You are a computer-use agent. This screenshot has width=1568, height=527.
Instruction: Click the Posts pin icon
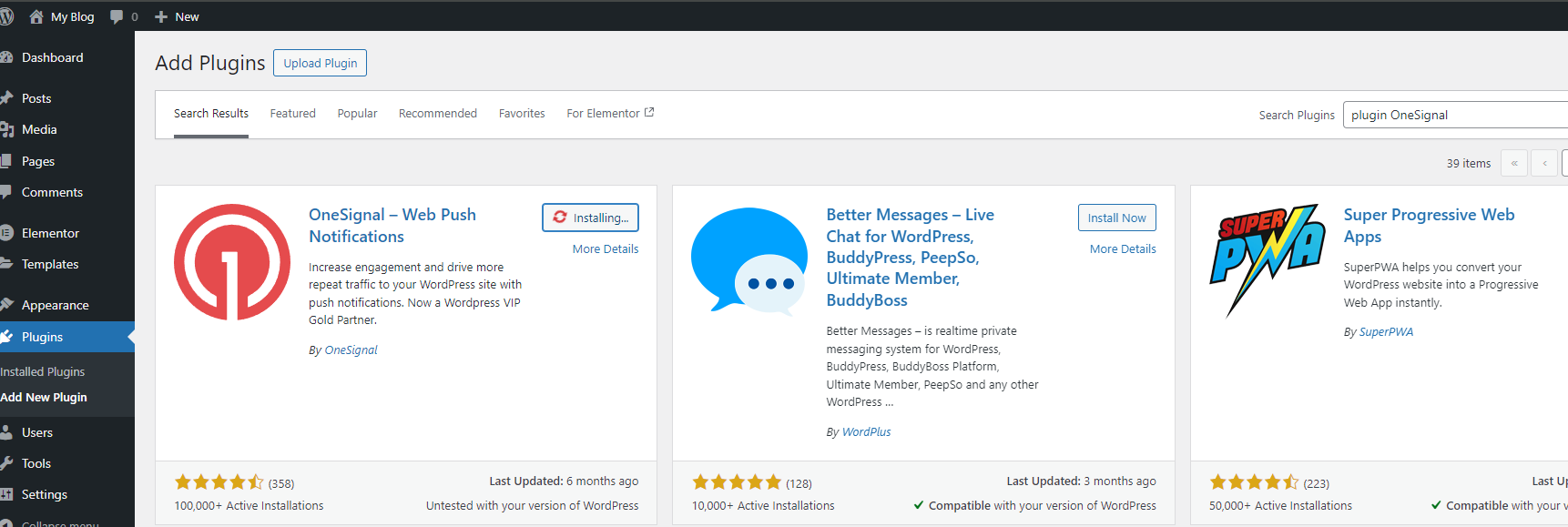tap(6, 98)
